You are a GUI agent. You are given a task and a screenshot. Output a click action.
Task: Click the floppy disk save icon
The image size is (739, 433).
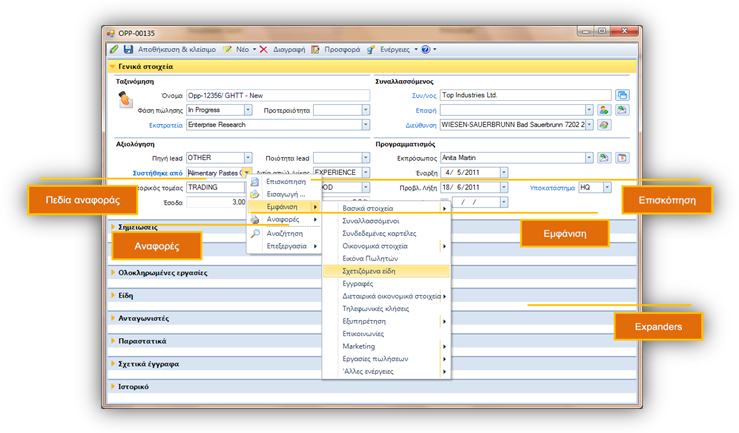tap(128, 49)
